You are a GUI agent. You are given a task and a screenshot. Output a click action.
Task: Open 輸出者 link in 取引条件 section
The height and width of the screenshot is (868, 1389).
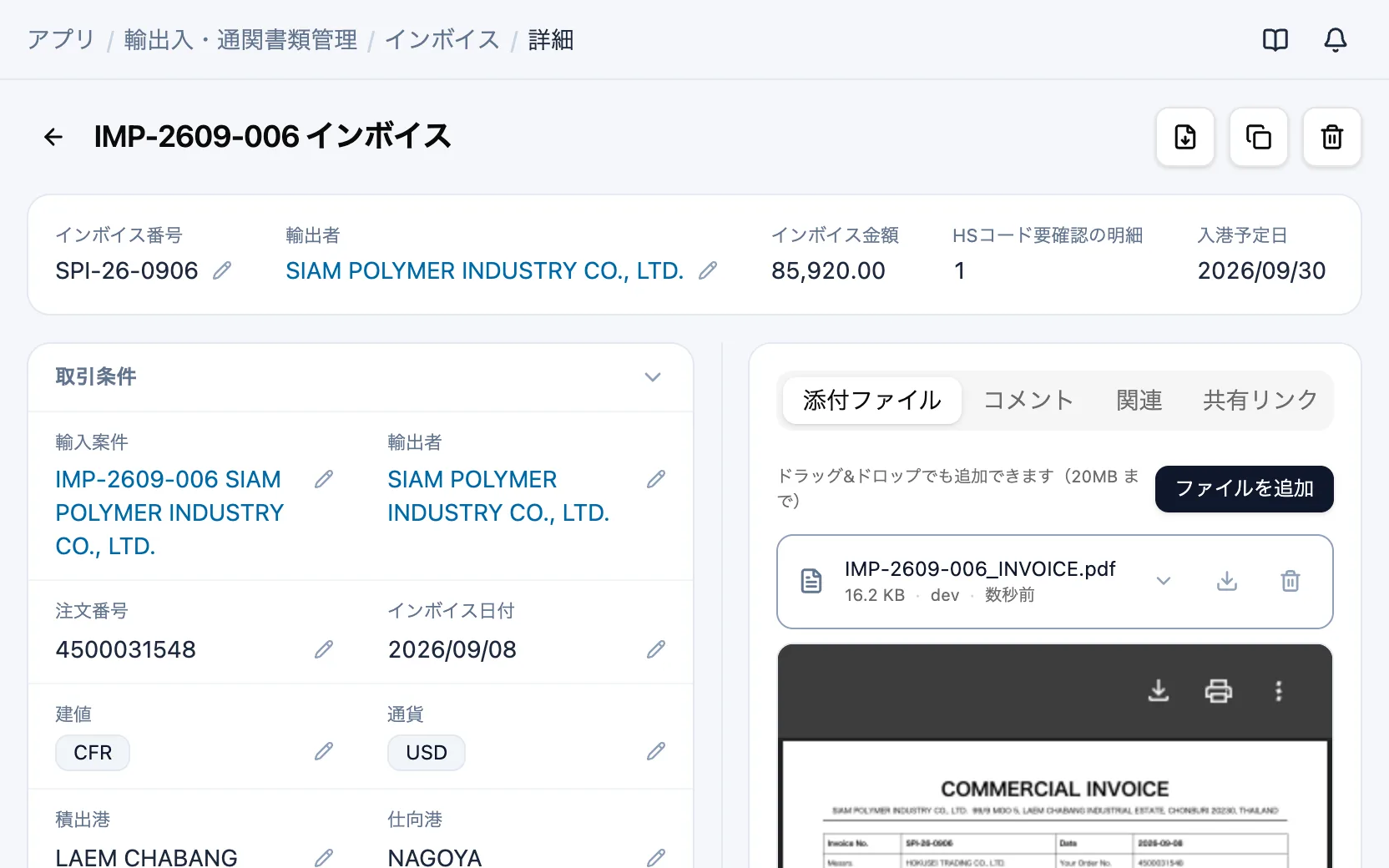click(x=498, y=496)
